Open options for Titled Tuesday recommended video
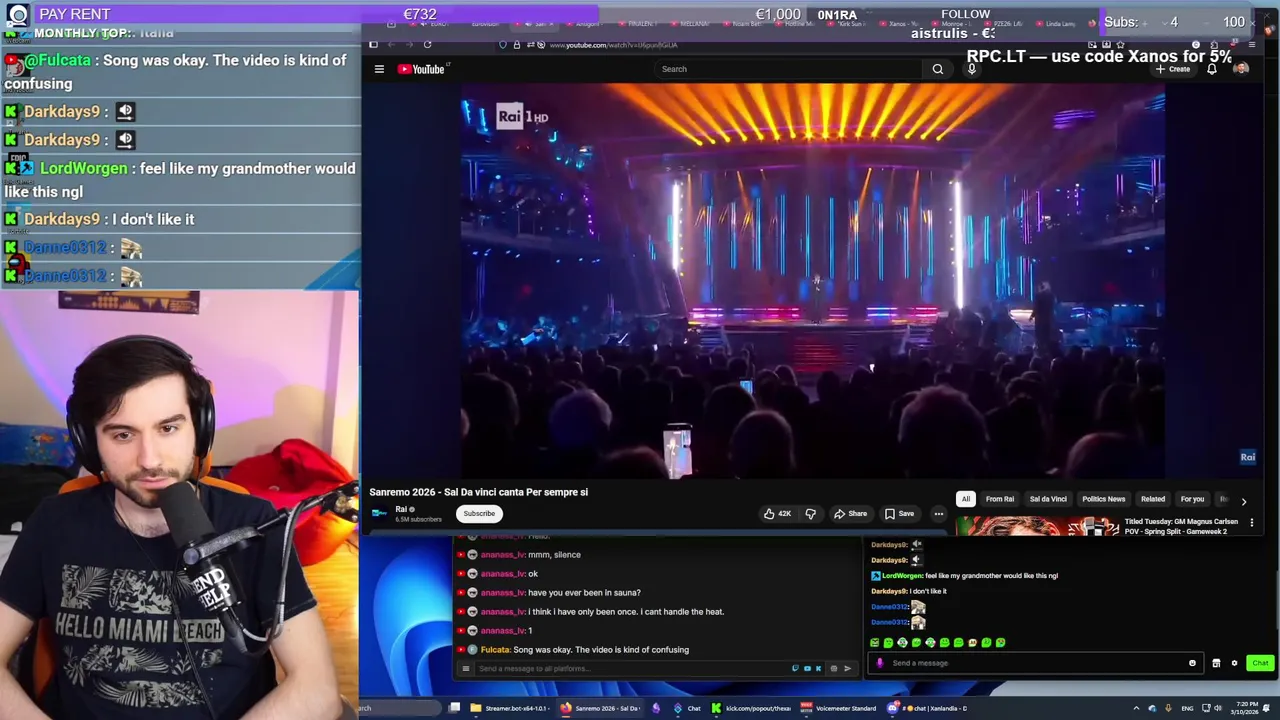Screen dimensions: 1280x720 [1251, 522]
